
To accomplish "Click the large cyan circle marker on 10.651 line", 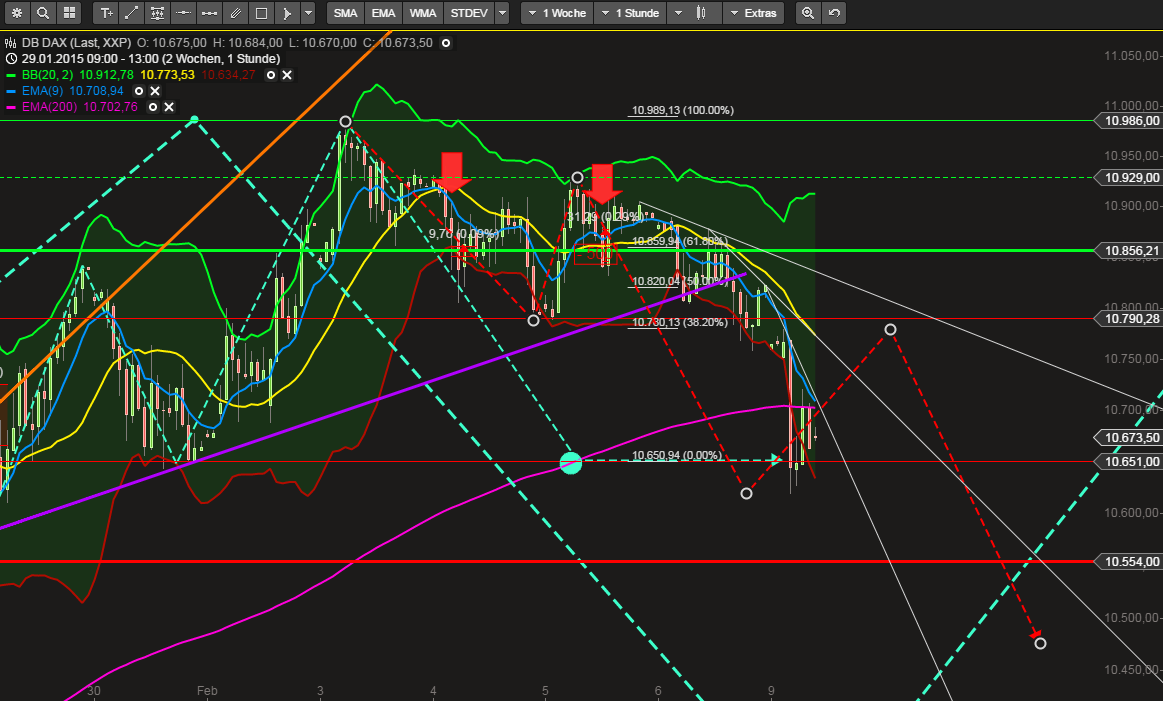I will tap(570, 463).
